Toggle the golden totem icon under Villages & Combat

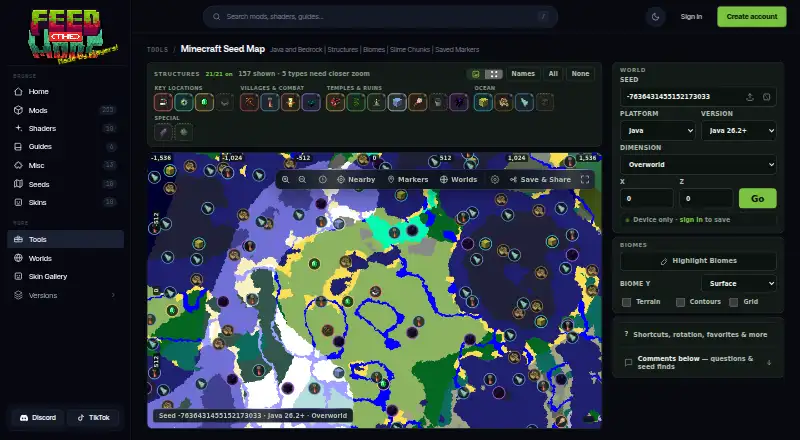pos(290,103)
